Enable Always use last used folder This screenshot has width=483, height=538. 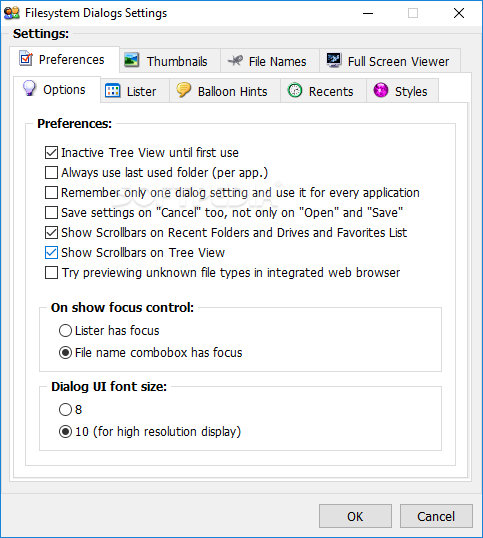click(51, 172)
